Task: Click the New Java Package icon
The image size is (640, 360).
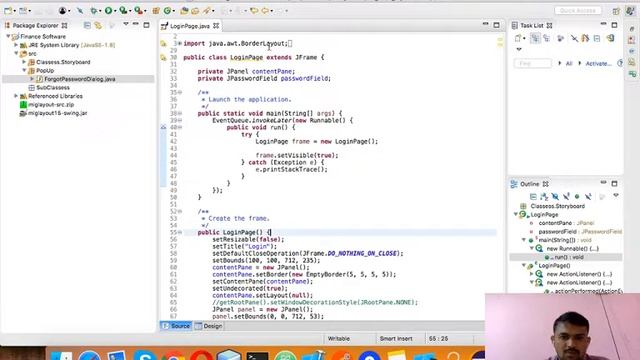Action: pos(156,11)
